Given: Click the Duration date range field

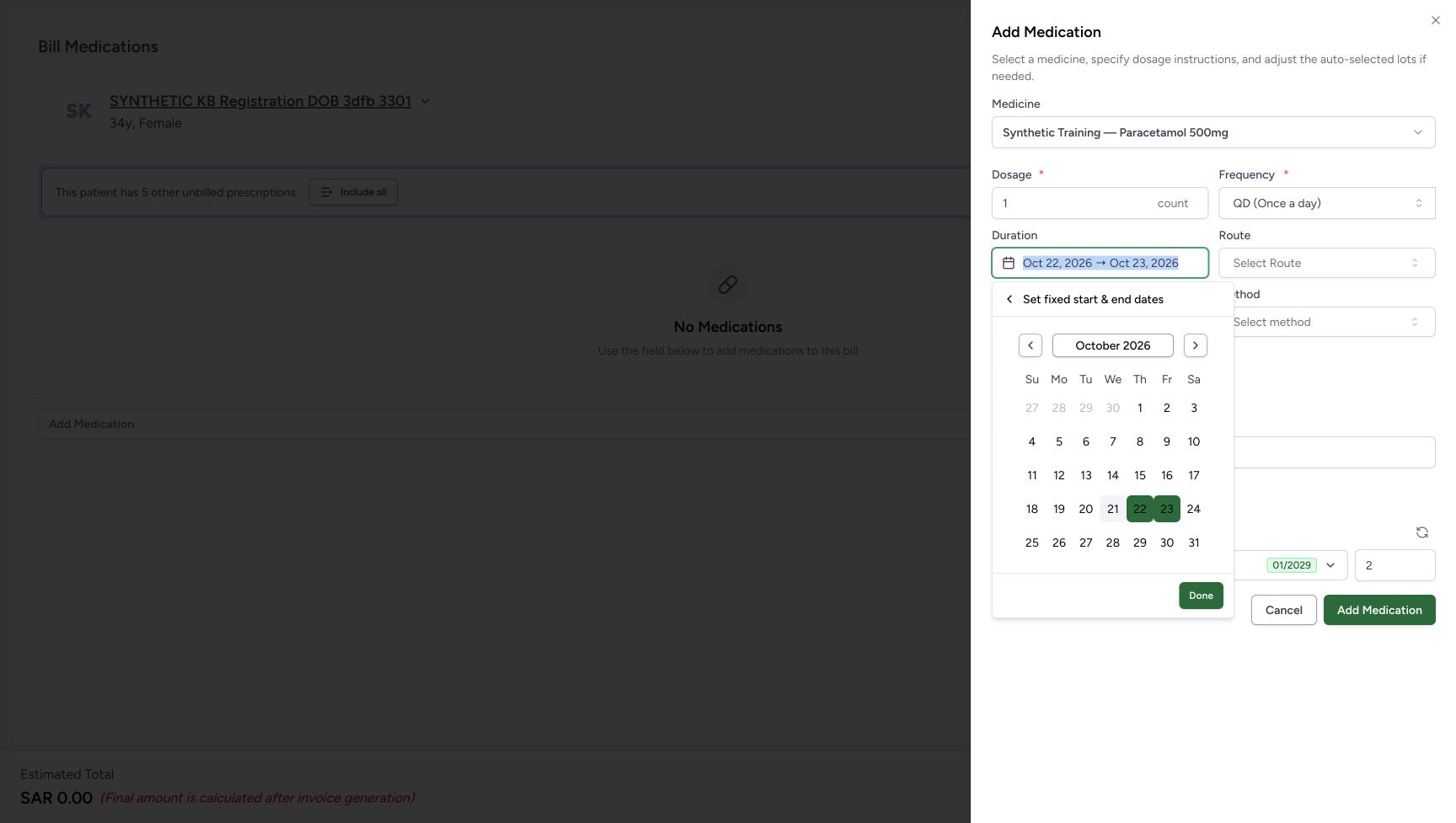Looking at the screenshot, I should (1100, 263).
